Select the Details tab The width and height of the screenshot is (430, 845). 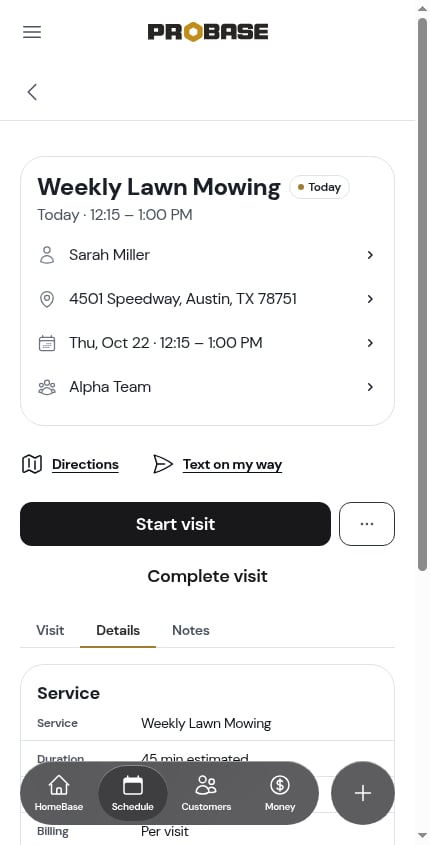point(118,631)
